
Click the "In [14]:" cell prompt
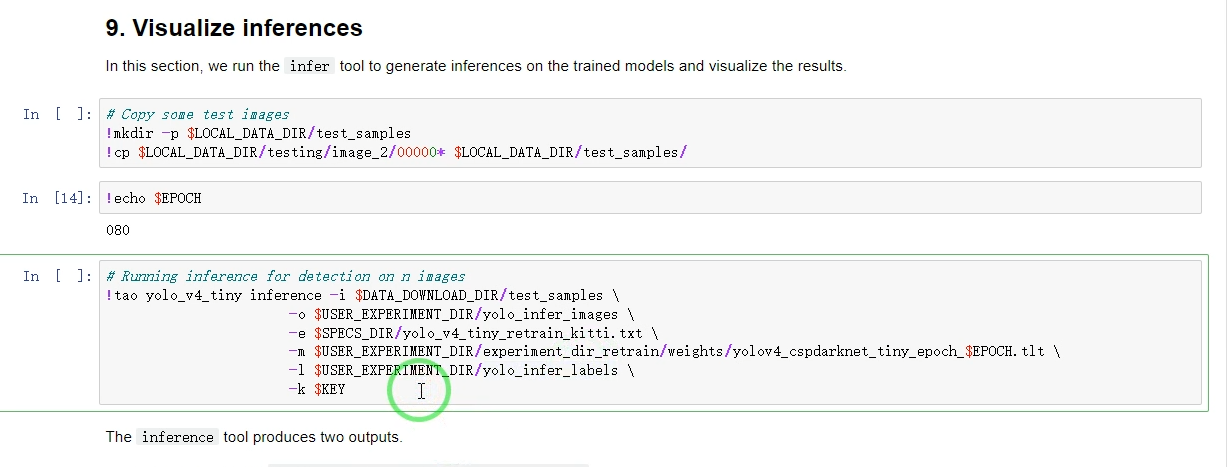(59, 198)
